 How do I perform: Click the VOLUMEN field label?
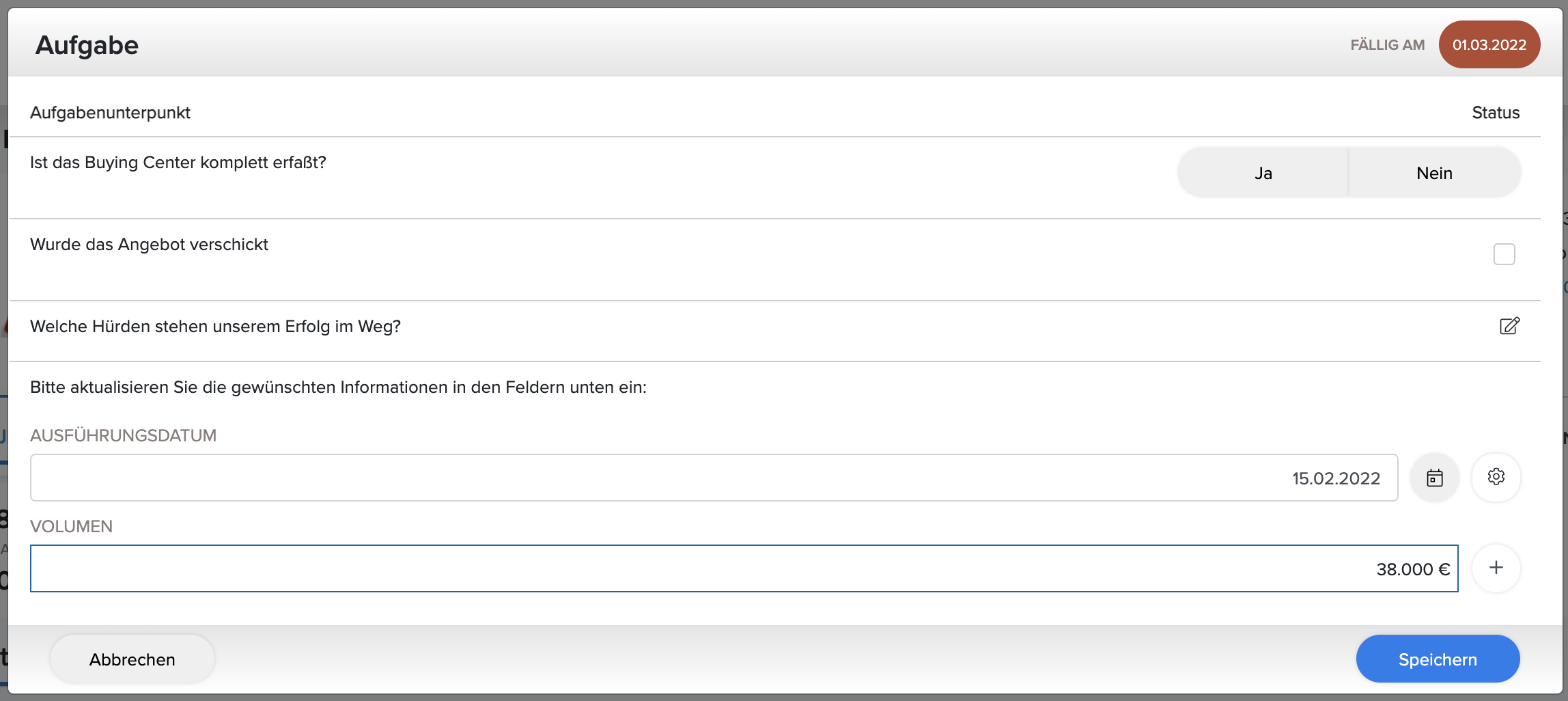[71, 526]
